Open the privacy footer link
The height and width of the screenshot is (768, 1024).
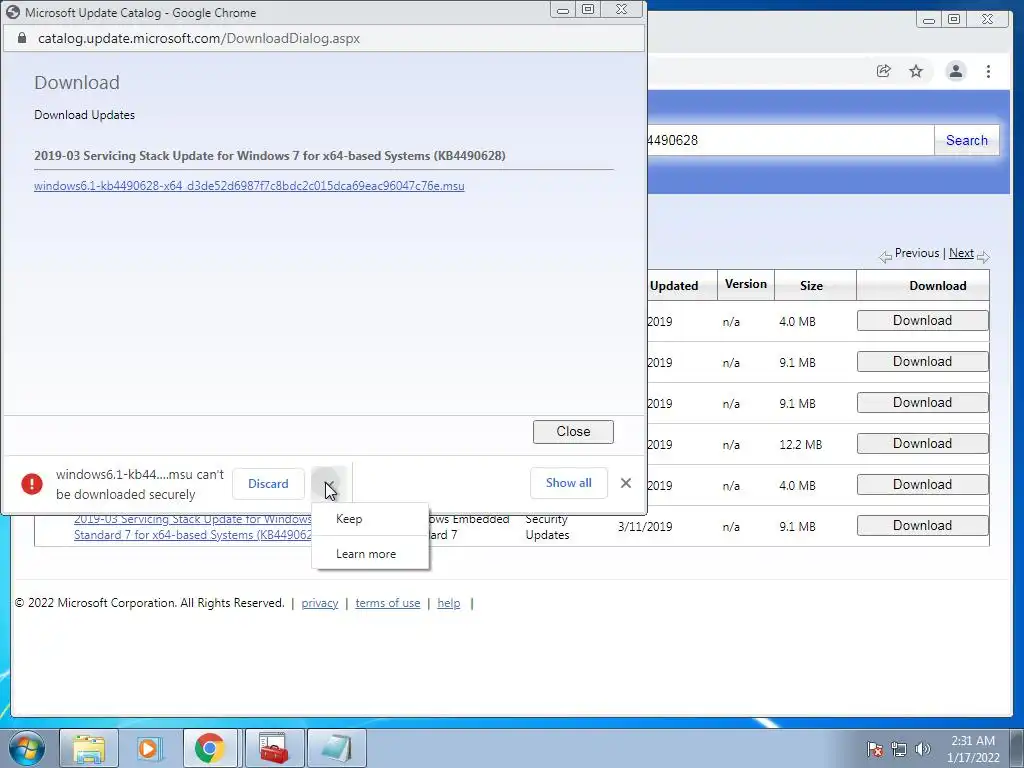pyautogui.click(x=320, y=603)
